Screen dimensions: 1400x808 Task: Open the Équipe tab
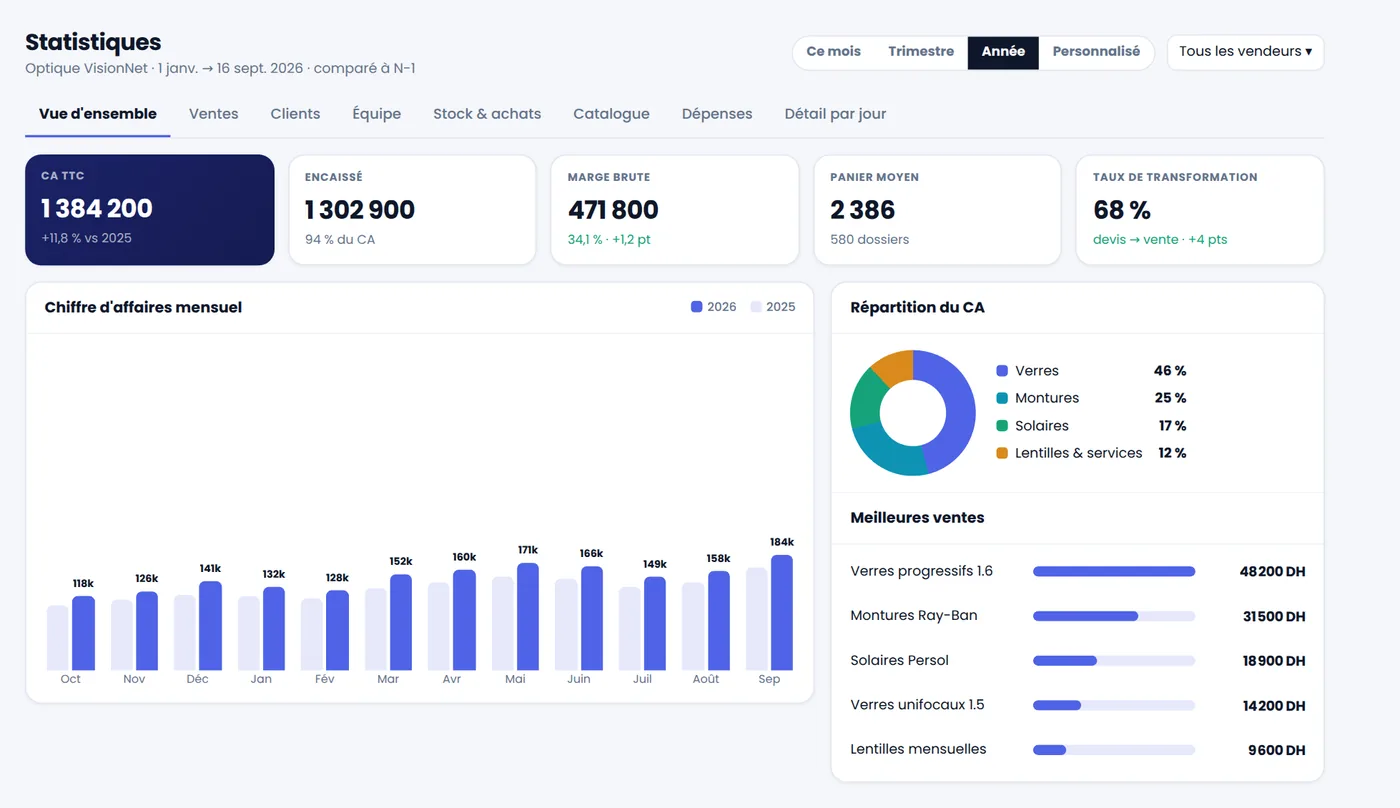click(376, 114)
